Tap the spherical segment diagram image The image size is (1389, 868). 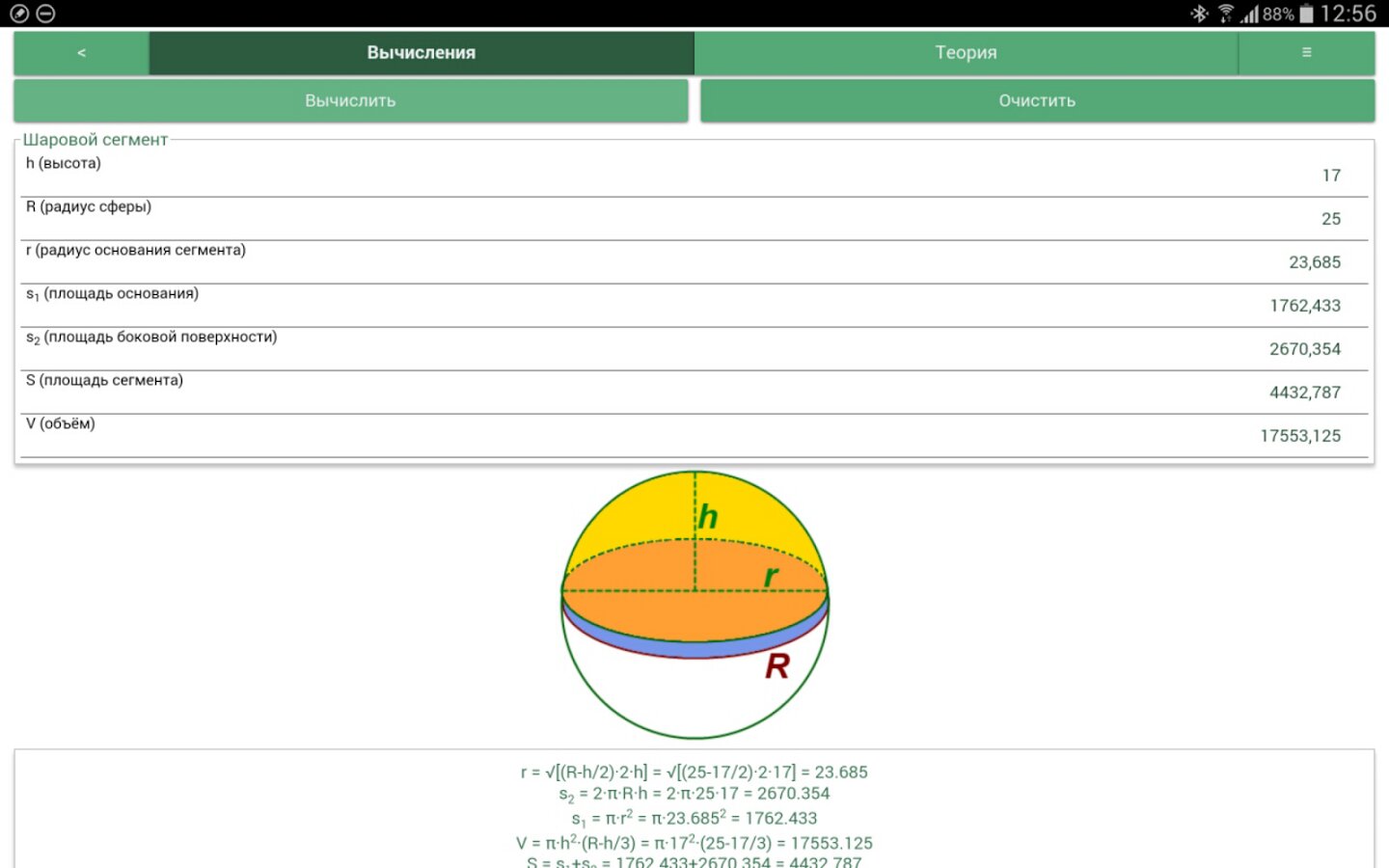point(694,605)
